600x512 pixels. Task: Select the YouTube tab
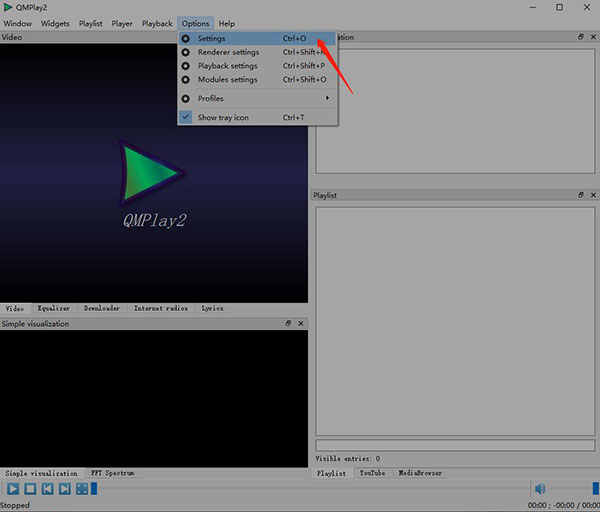(372, 473)
